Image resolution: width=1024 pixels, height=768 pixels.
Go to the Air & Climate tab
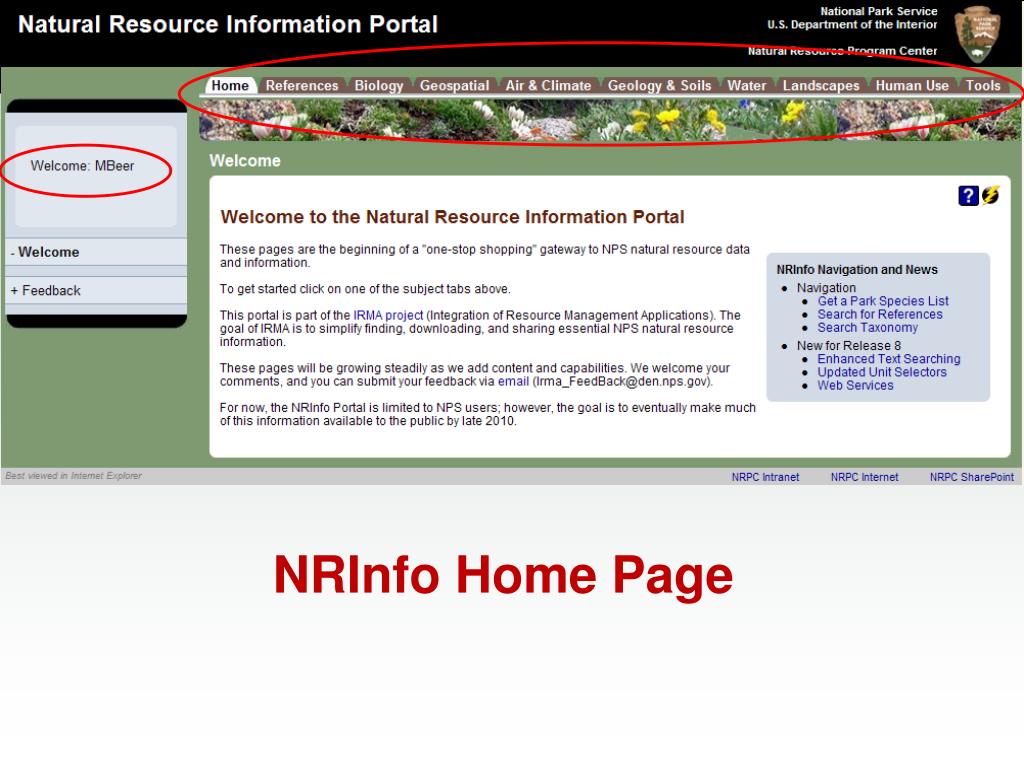(548, 86)
